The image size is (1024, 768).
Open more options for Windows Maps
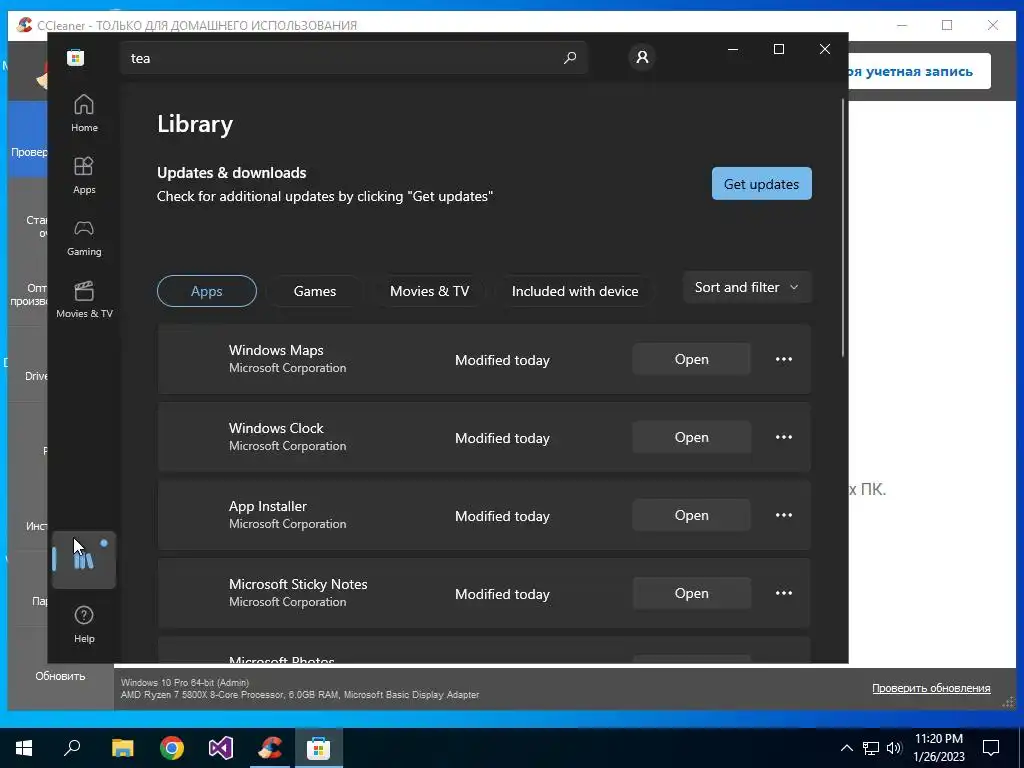pyautogui.click(x=784, y=359)
